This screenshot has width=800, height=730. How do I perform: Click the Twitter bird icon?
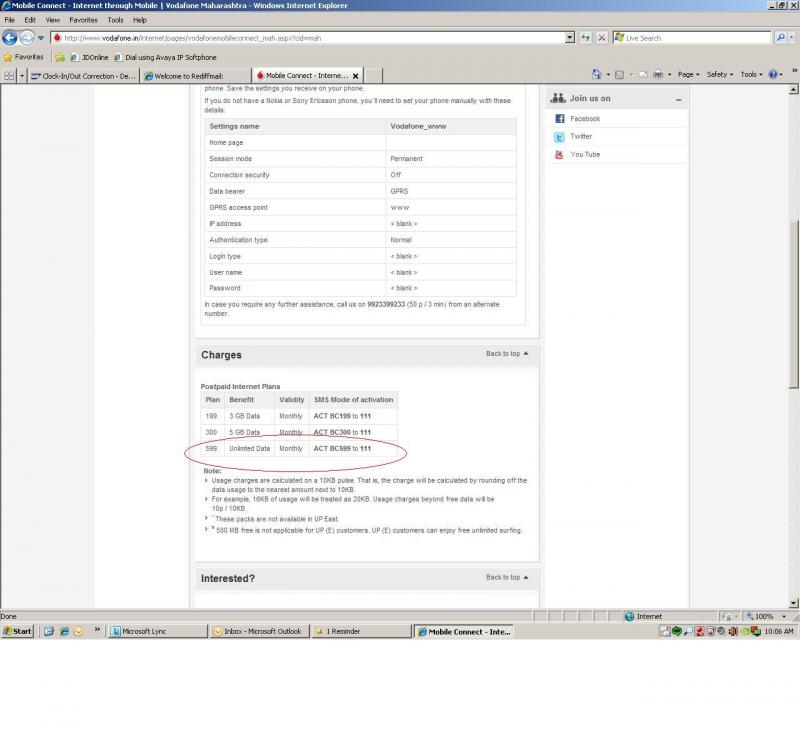(x=560, y=137)
